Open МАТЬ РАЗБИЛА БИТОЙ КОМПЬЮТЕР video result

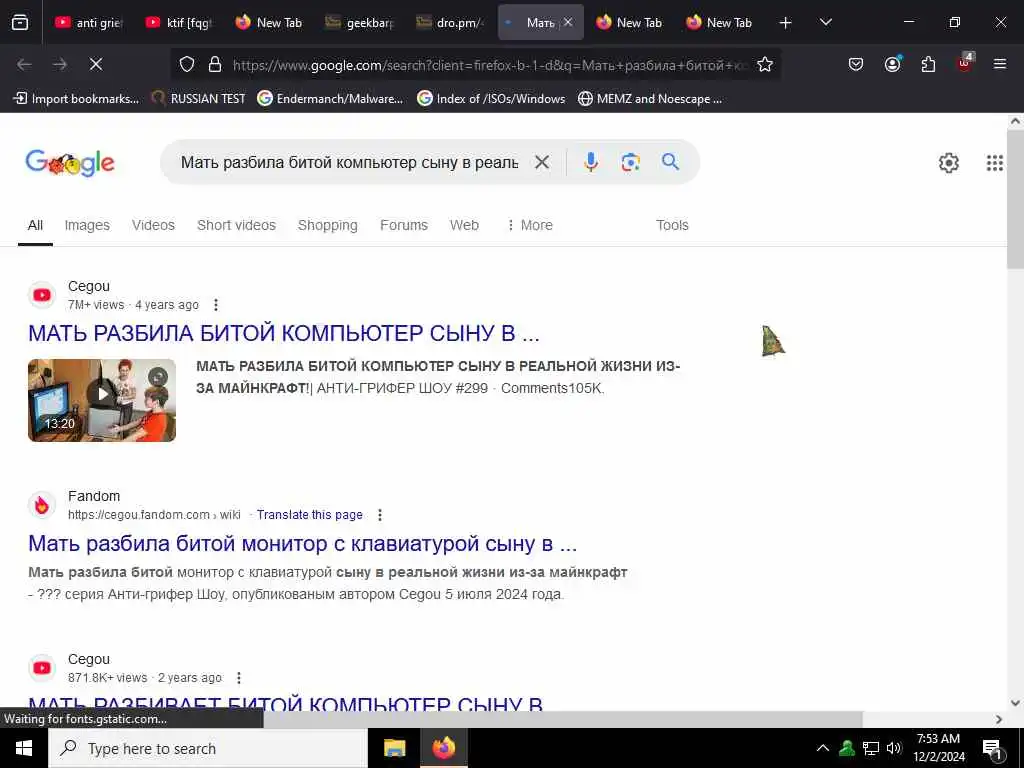pos(283,333)
